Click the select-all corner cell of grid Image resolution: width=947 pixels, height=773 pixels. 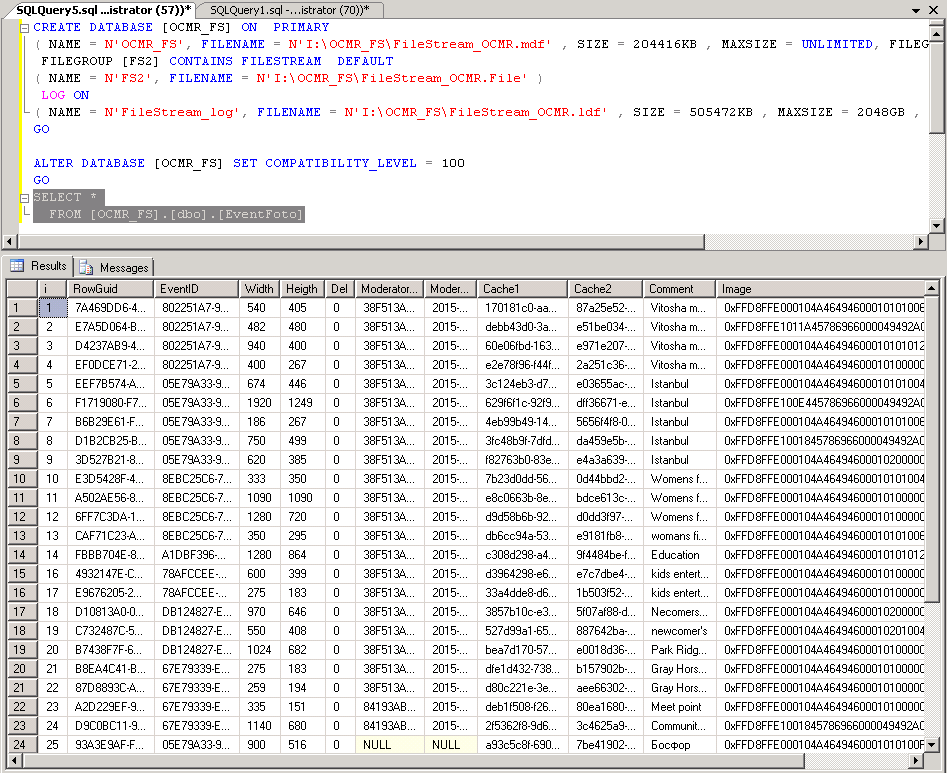pyautogui.click(x=22, y=289)
